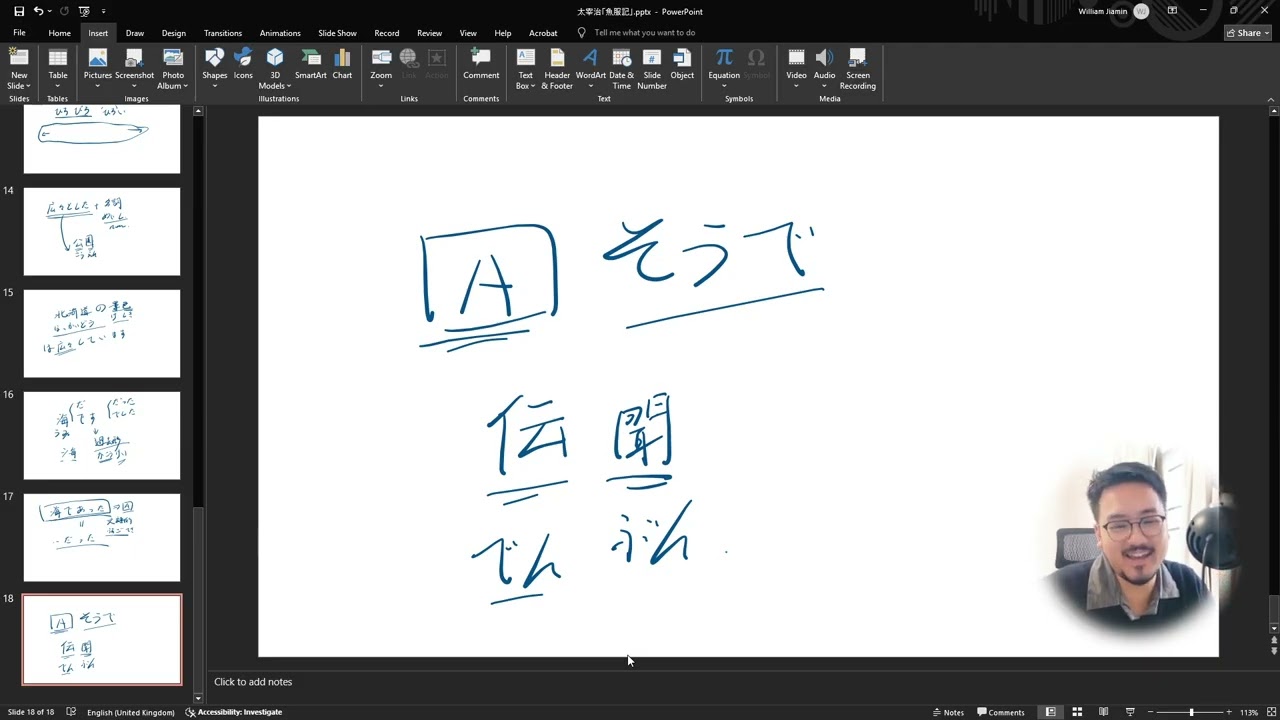This screenshot has width=1280, height=720.
Task: Save the presentation from the title bar
Action: pyautogui.click(x=19, y=11)
